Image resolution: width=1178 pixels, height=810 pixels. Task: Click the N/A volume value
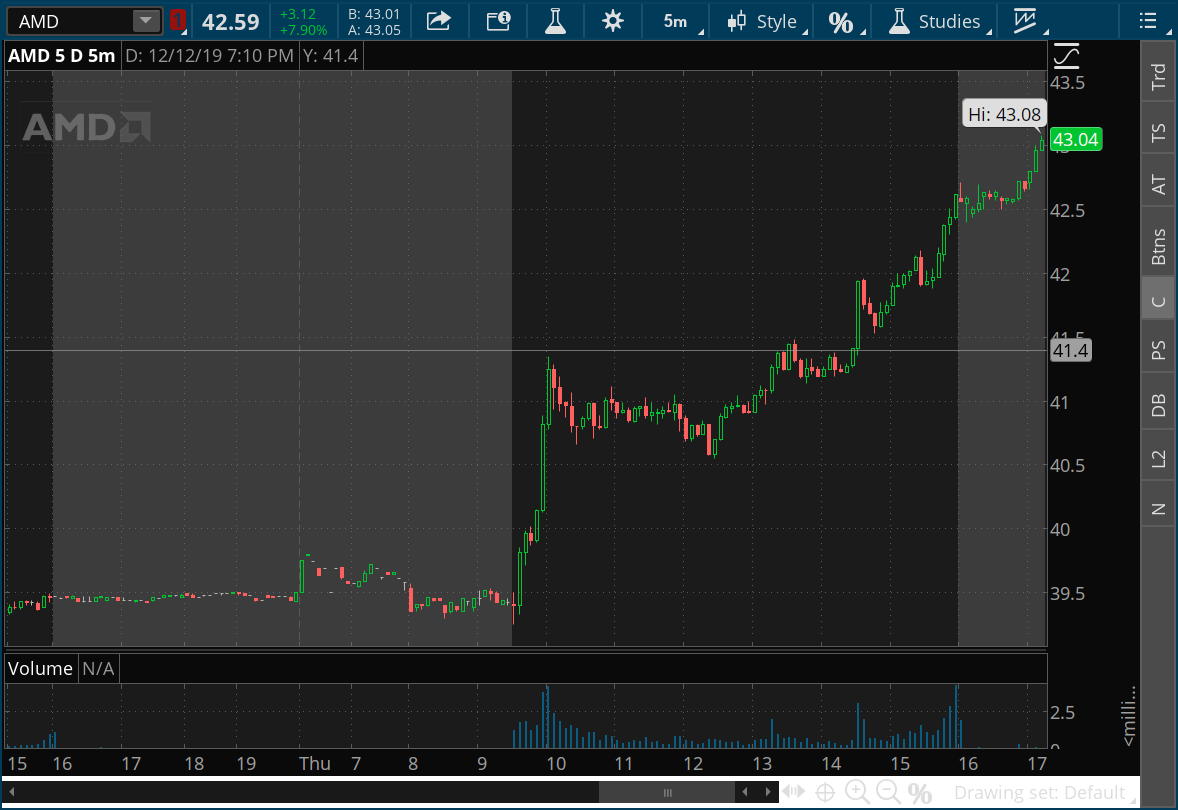[x=98, y=668]
